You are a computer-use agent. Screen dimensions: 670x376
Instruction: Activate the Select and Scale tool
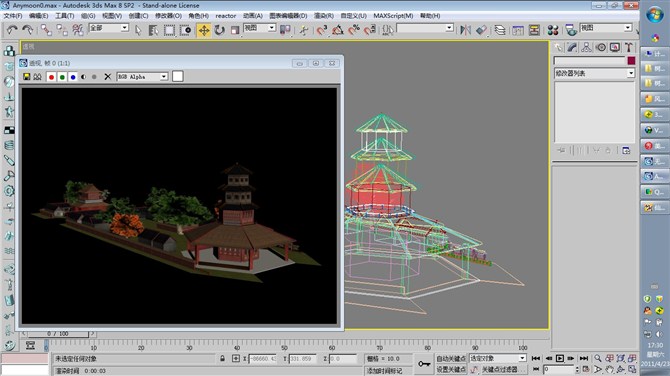pyautogui.click(x=235, y=30)
